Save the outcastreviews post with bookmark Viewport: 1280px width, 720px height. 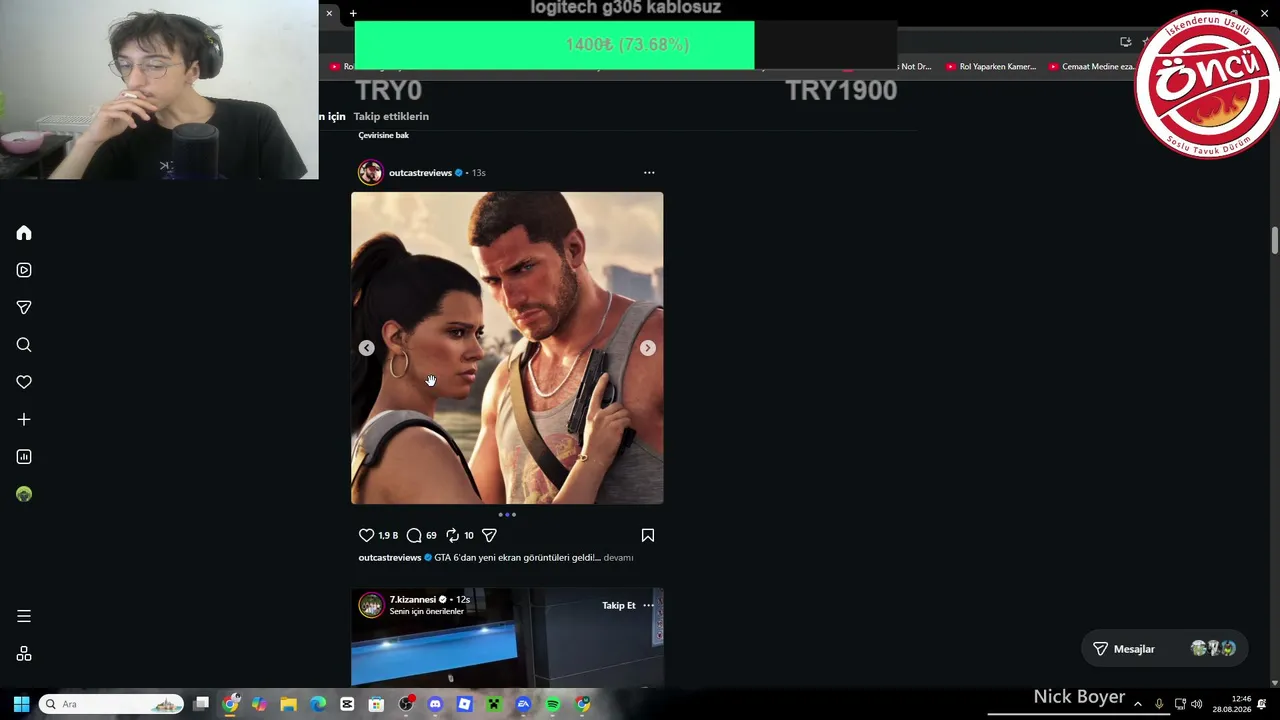[648, 535]
